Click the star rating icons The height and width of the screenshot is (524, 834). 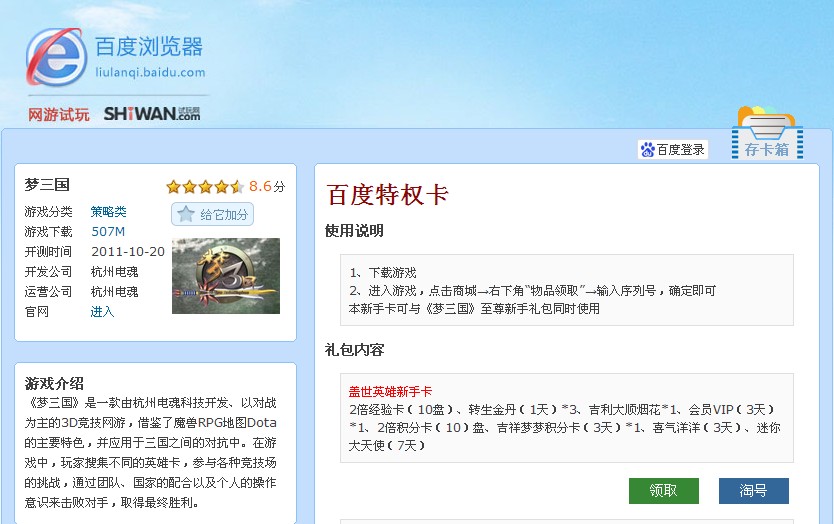pyautogui.click(x=205, y=187)
